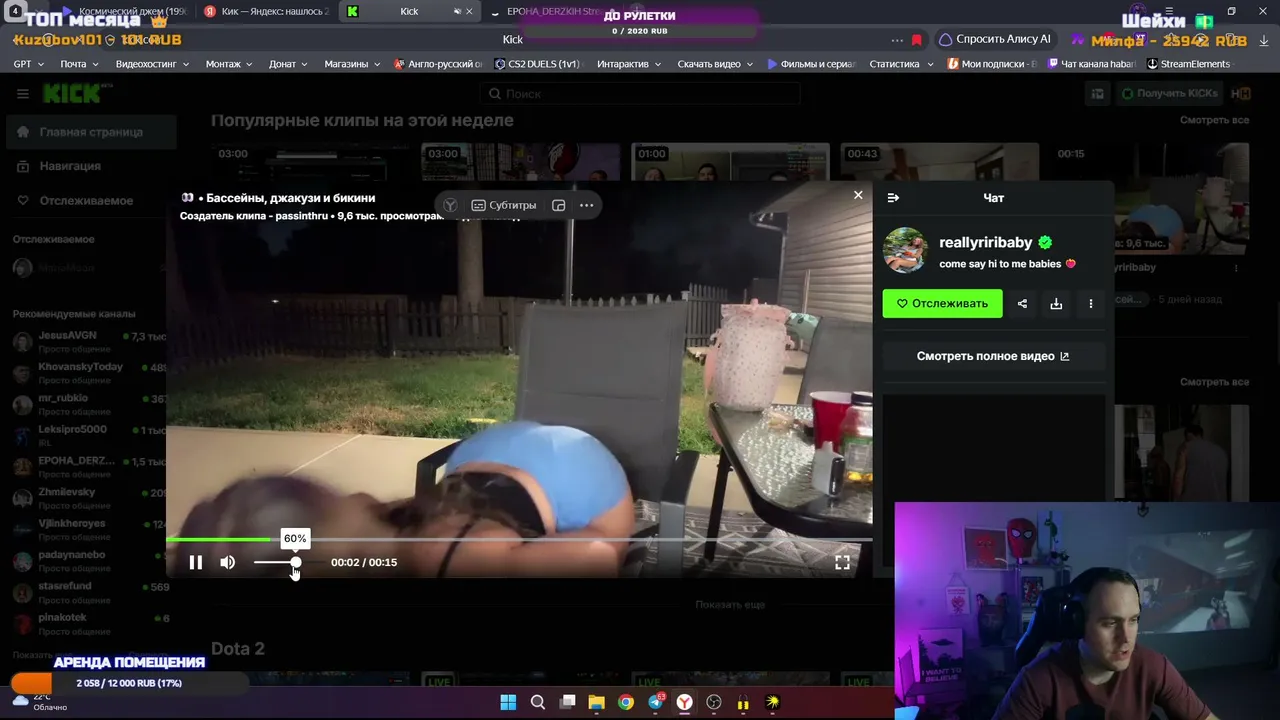
Task: Open reallyriribaby channel avatar
Action: click(905, 250)
